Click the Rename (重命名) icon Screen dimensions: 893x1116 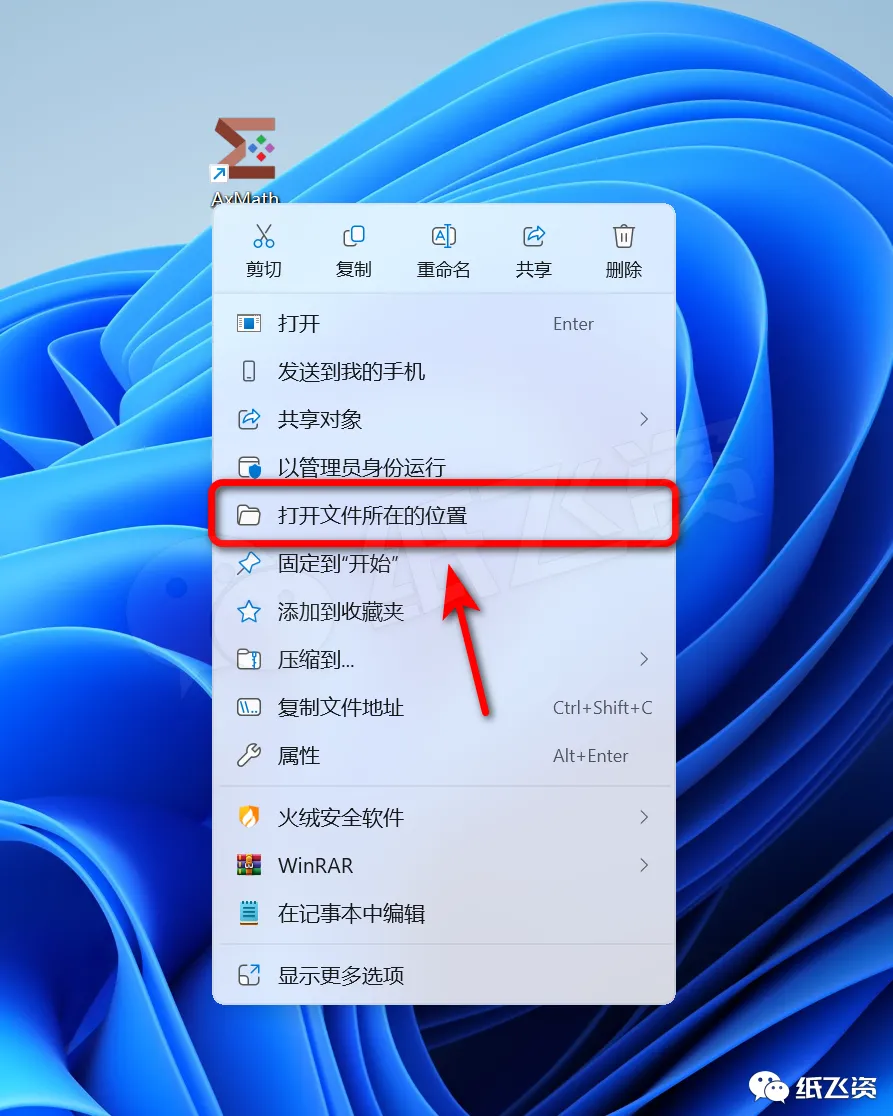click(443, 236)
